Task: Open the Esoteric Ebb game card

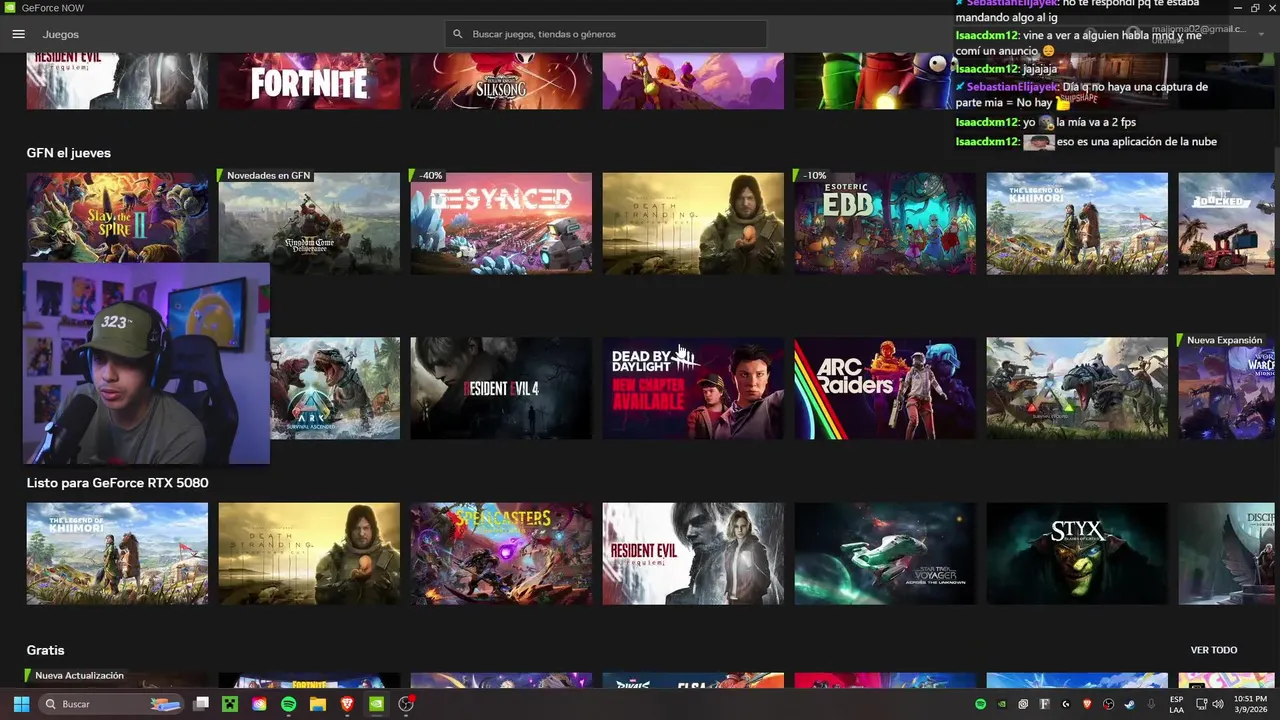Action: click(885, 223)
